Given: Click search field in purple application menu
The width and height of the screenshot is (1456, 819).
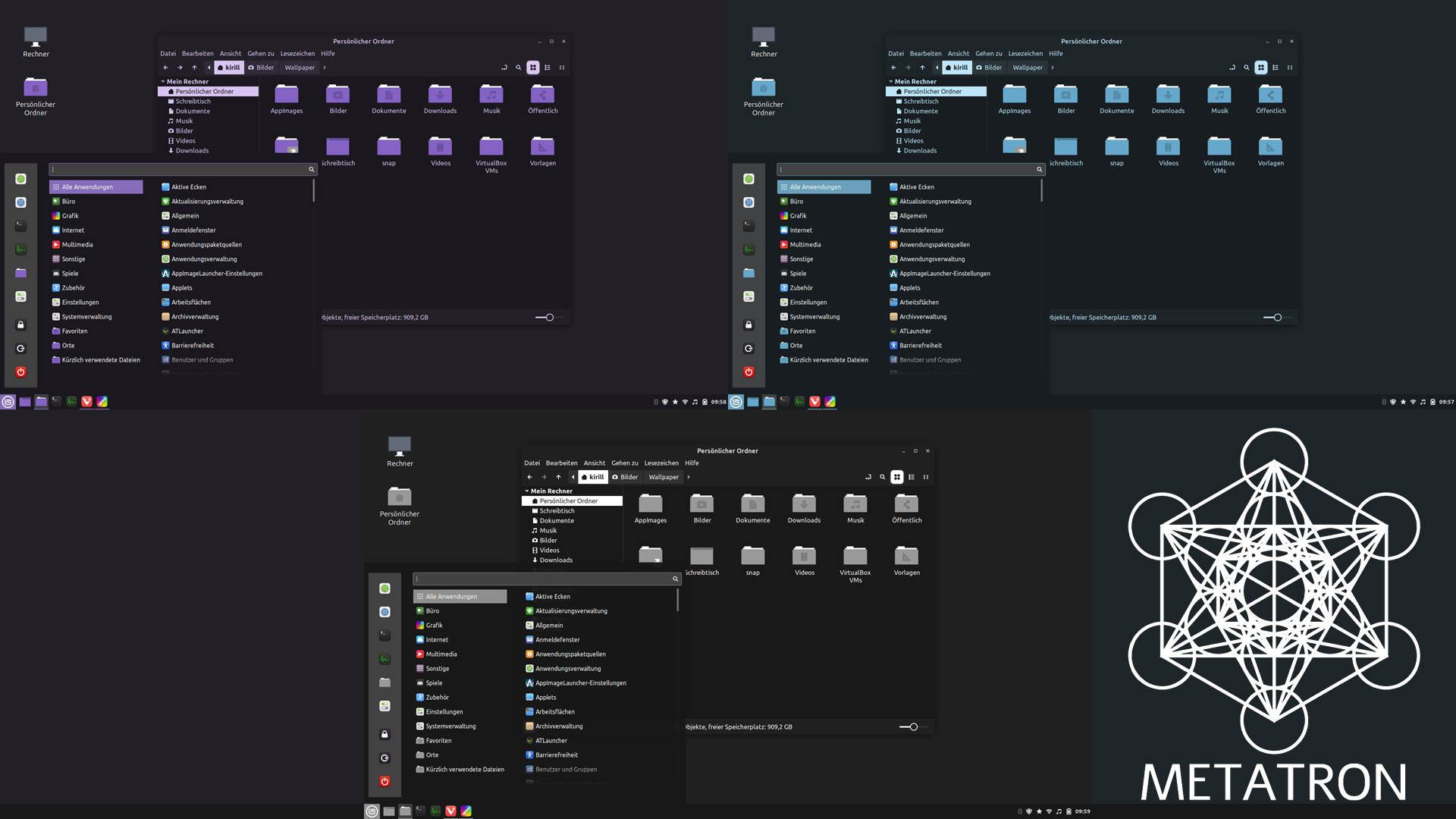Looking at the screenshot, I should coord(183,170).
